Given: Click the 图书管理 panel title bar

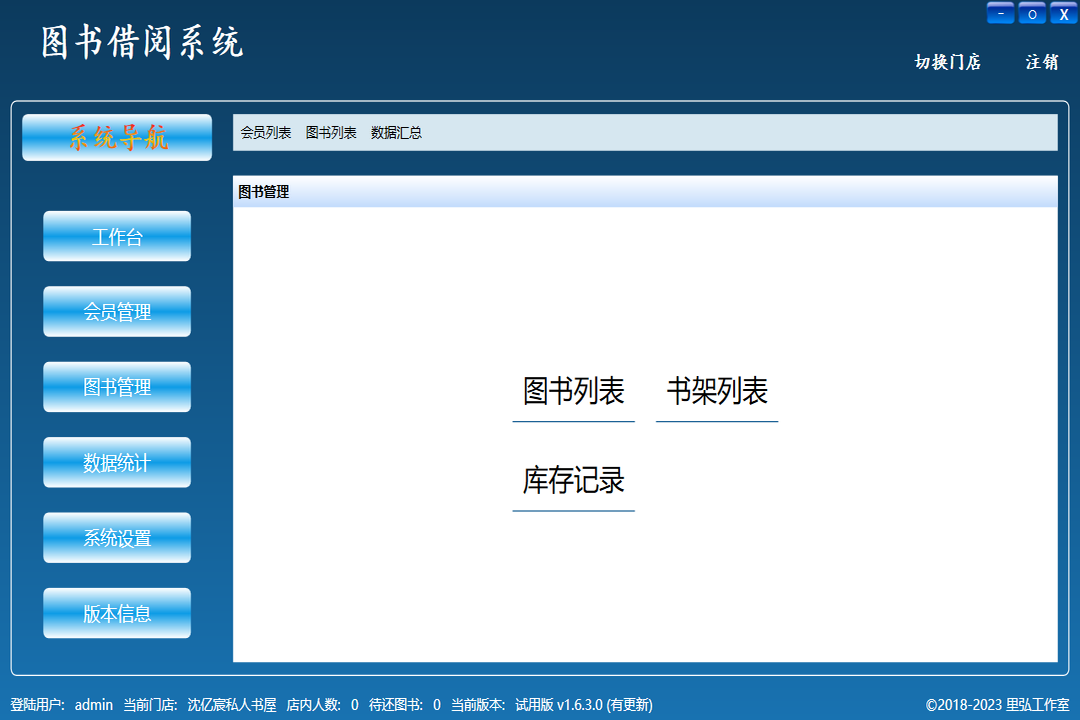Looking at the screenshot, I should click(x=262, y=192).
